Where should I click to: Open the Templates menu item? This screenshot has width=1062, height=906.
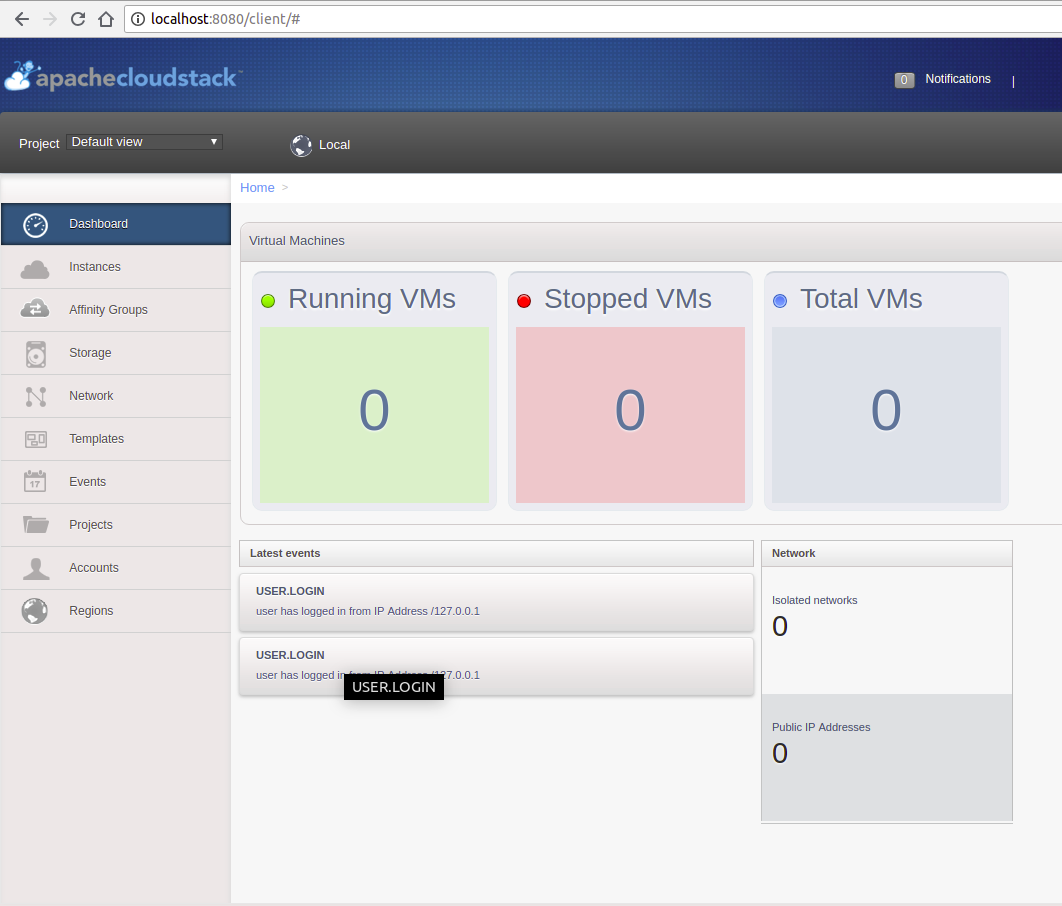(x=116, y=439)
